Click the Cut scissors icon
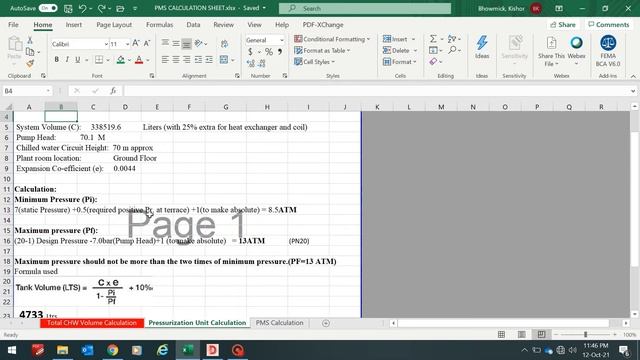Image resolution: width=640 pixels, height=360 pixels. click(30, 40)
